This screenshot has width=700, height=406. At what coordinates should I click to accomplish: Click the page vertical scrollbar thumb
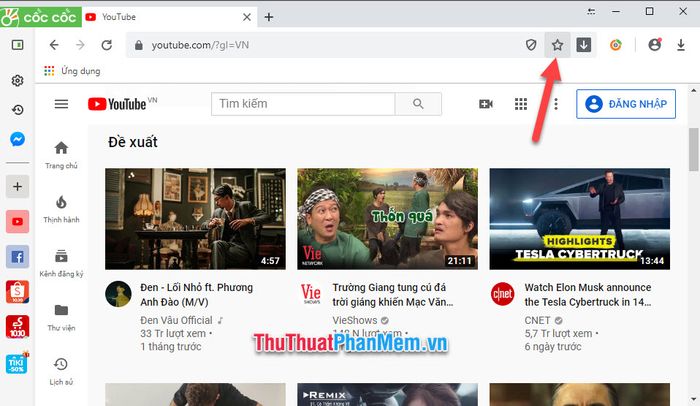coord(694,149)
